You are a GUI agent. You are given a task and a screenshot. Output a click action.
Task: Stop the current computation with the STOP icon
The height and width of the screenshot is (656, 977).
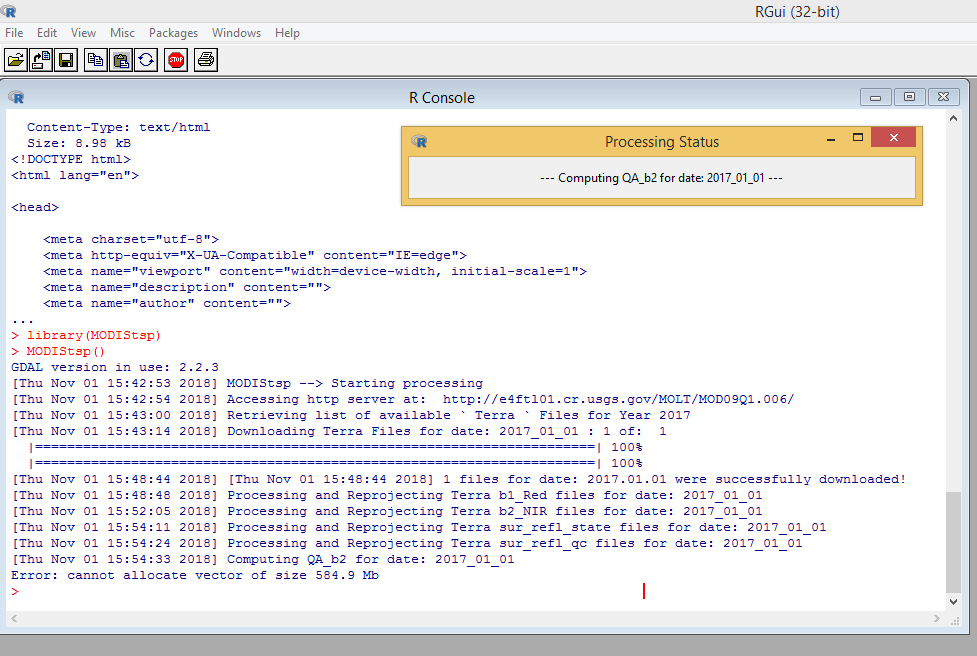click(178, 59)
